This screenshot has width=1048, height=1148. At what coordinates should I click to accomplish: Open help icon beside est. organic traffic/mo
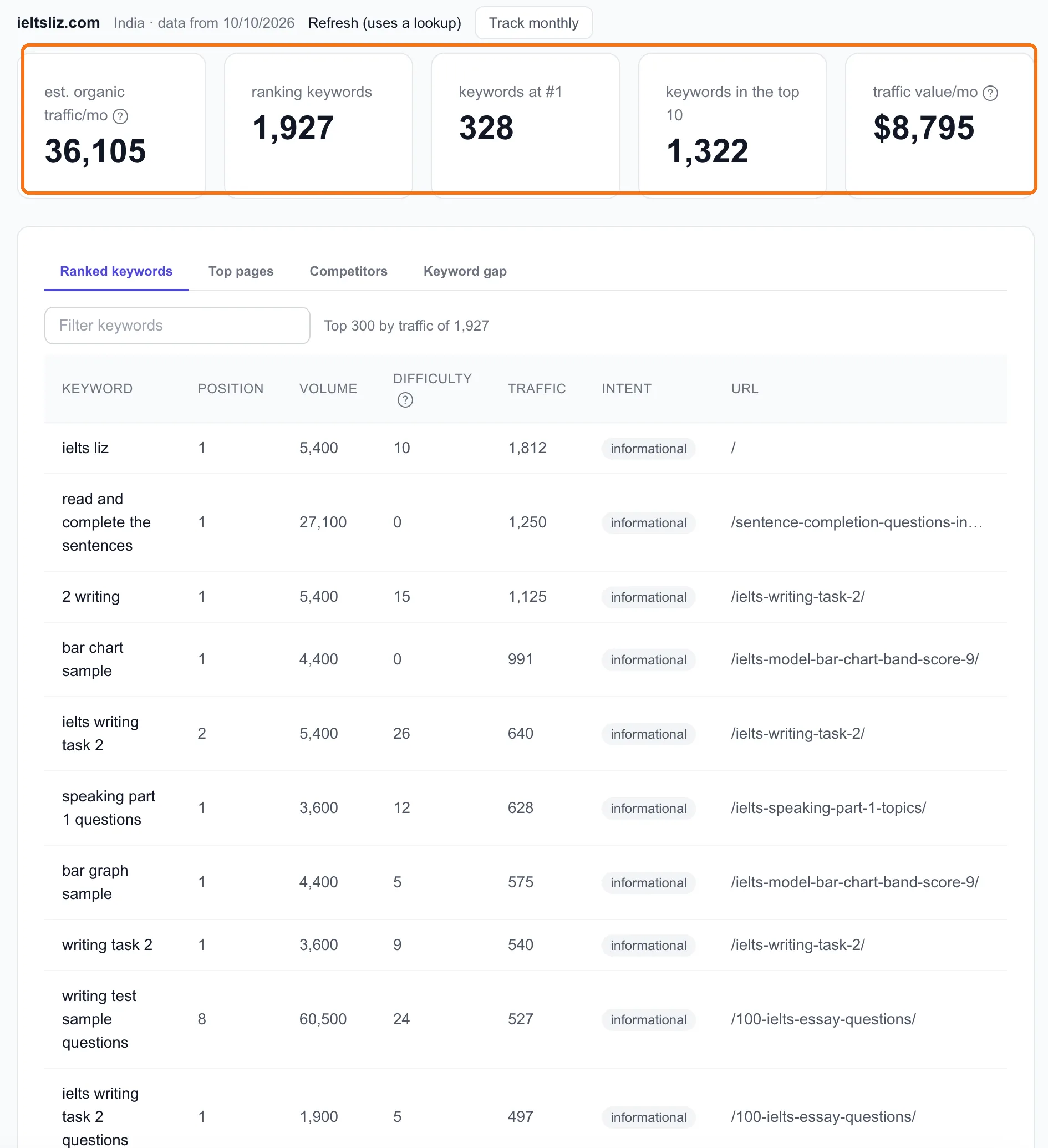(120, 116)
